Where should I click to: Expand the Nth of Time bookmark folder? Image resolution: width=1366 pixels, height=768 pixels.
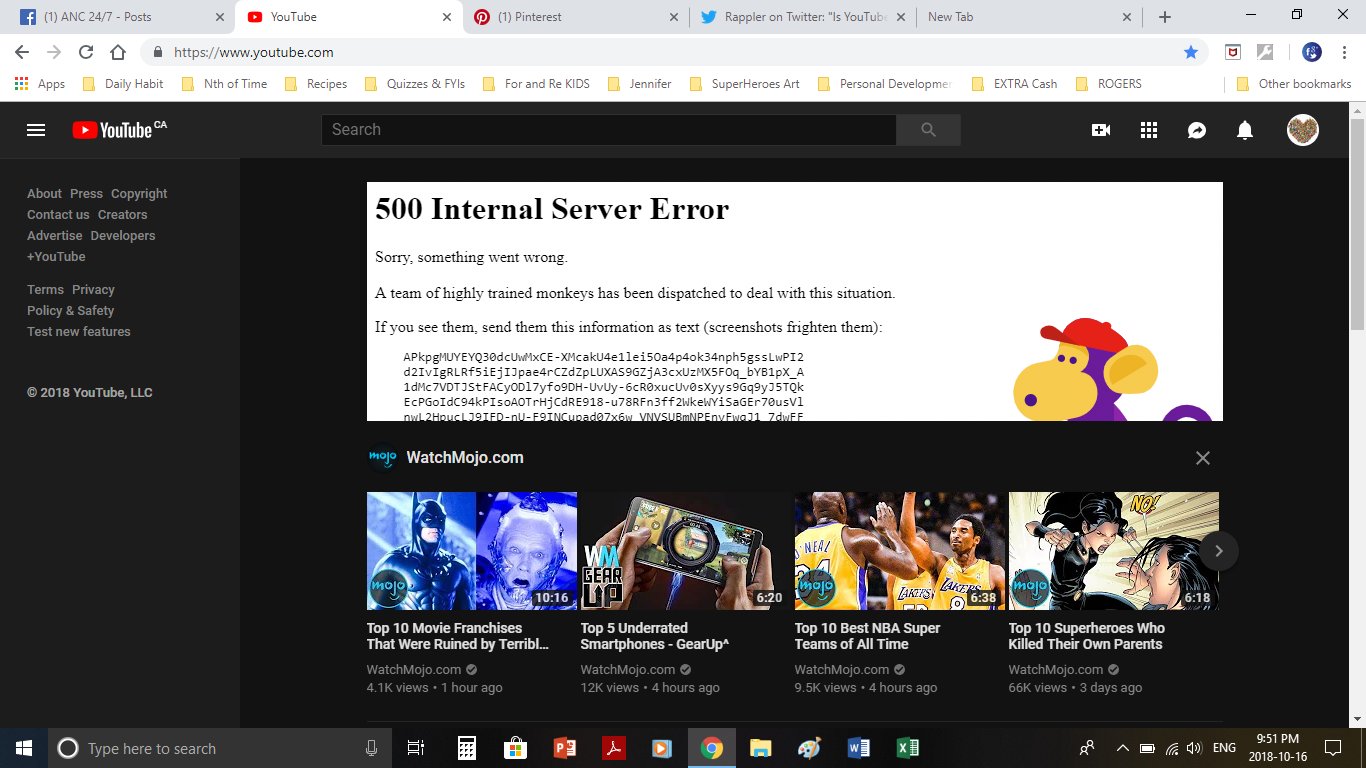tap(224, 84)
